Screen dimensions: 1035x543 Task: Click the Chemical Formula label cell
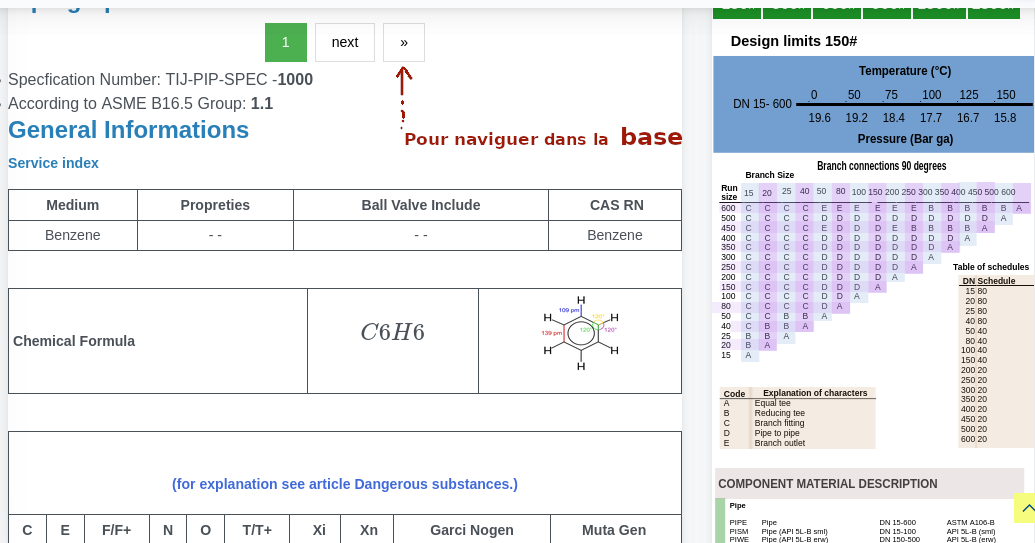tap(158, 341)
